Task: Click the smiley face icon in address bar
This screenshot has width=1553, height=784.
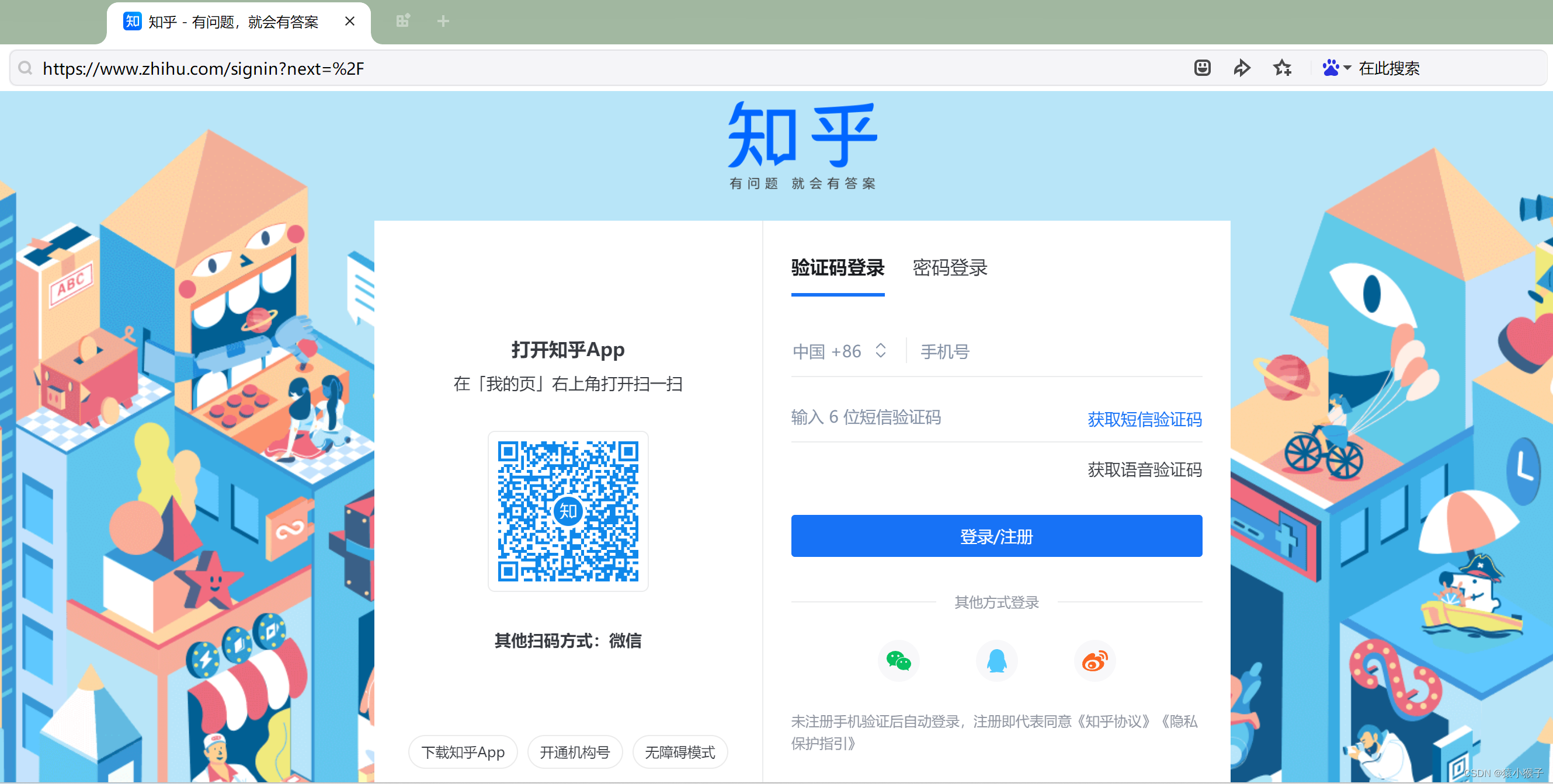Action: pos(1202,68)
